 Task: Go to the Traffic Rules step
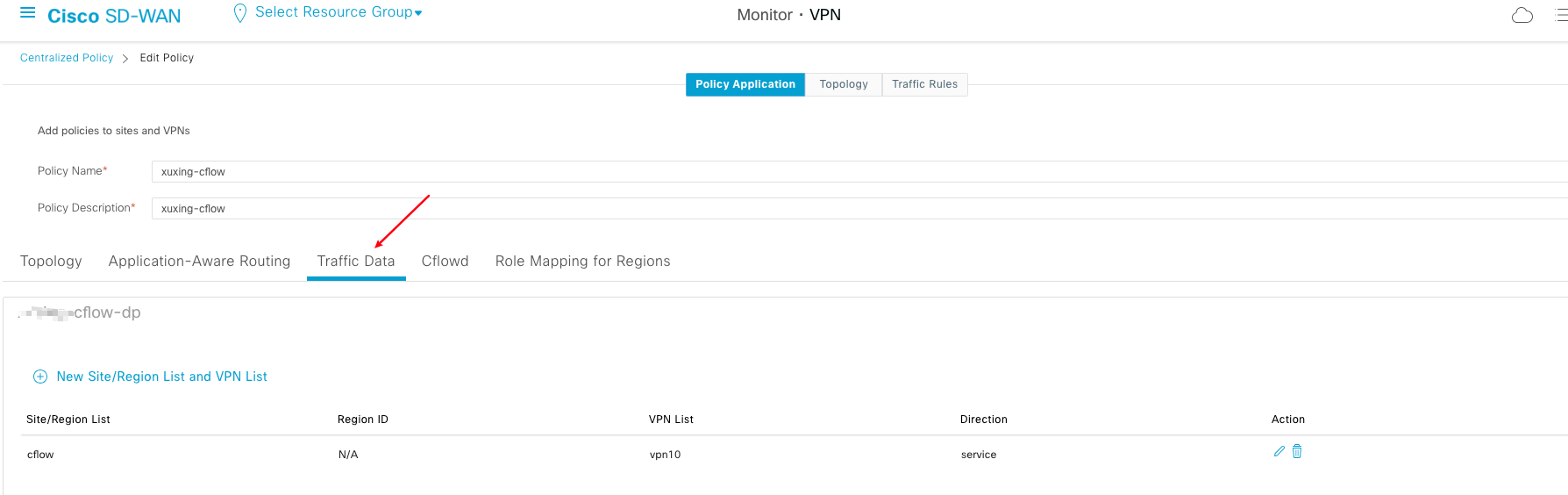click(x=924, y=84)
